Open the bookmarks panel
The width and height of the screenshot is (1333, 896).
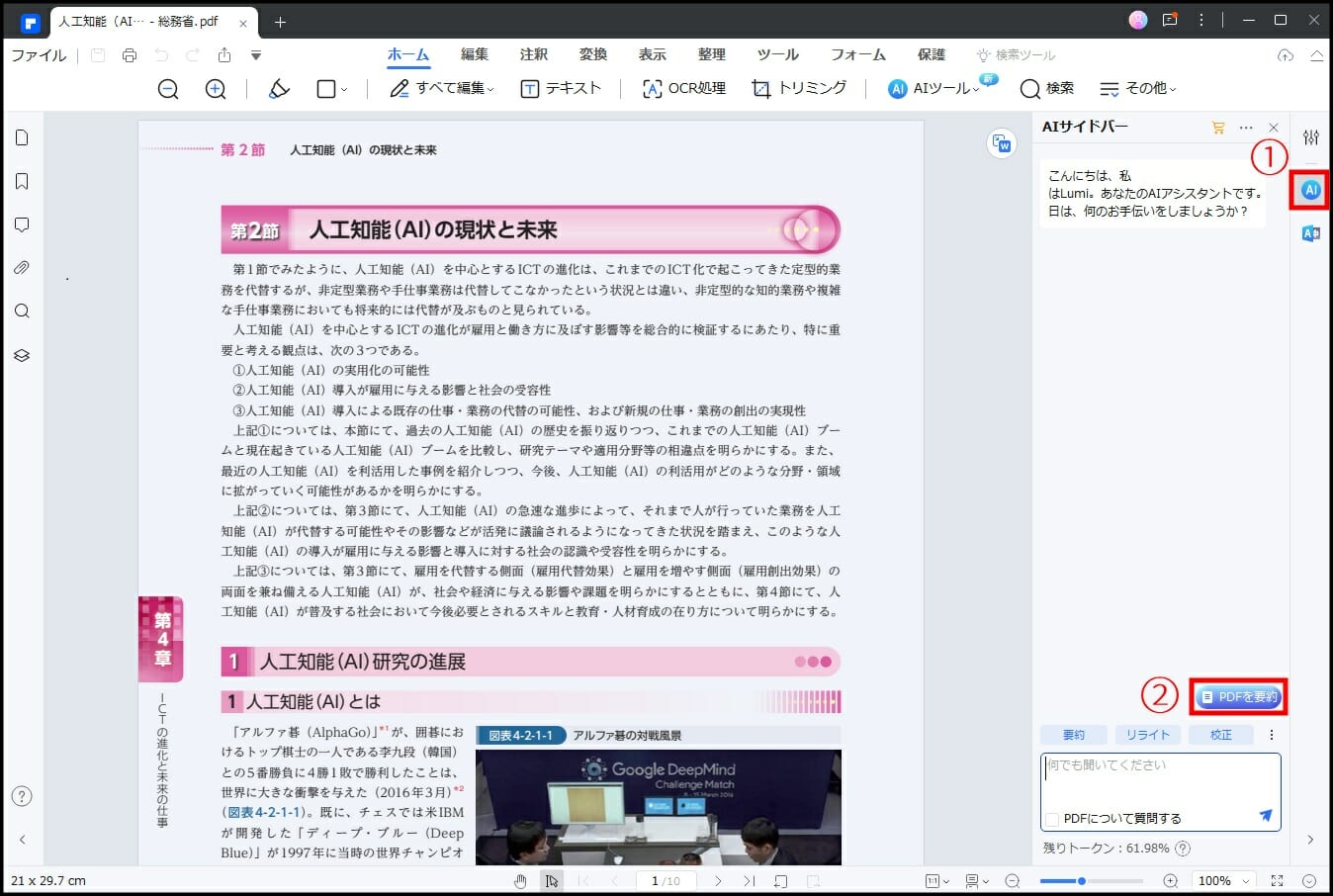coord(22,181)
